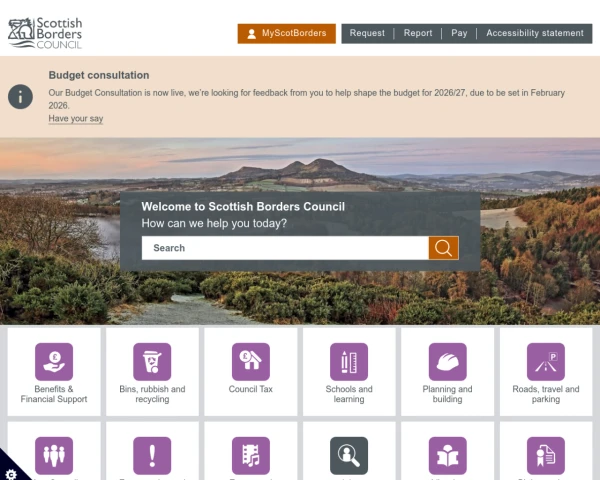
Task: Follow the Have your say link
Action: [x=76, y=119]
